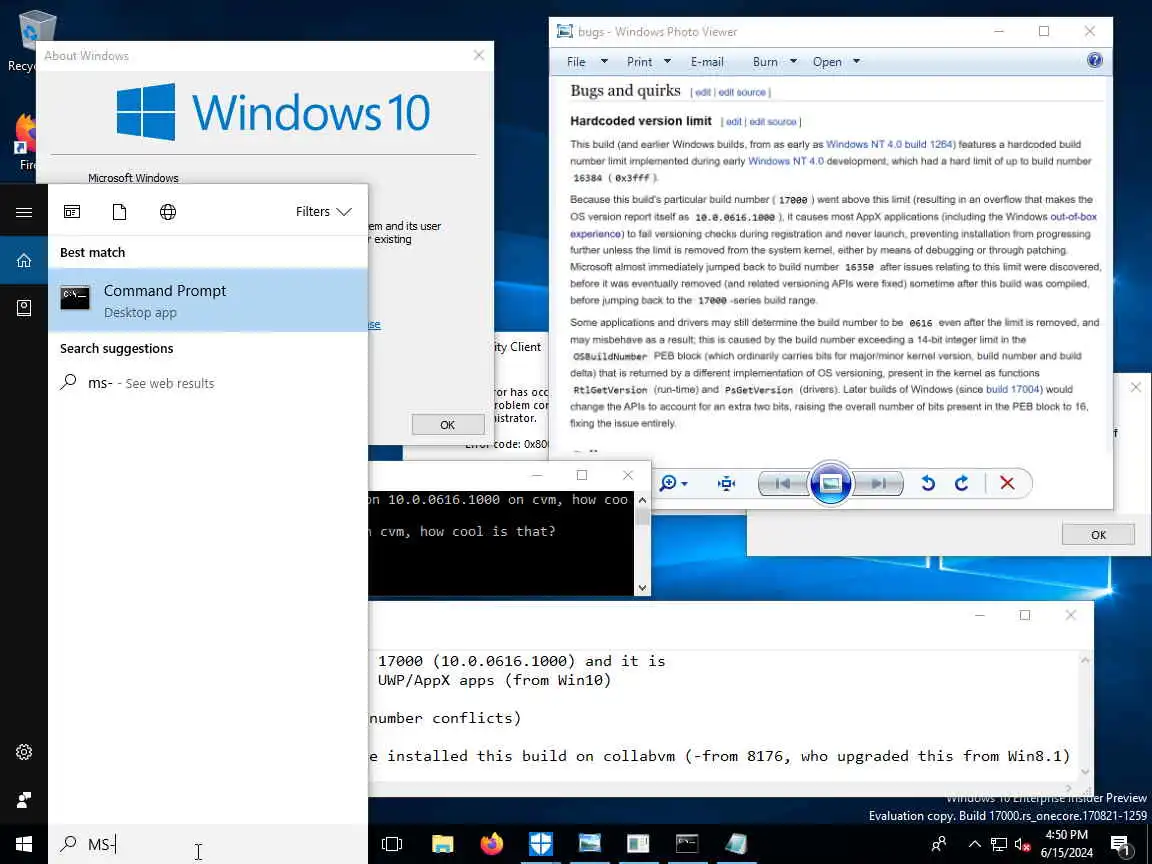Open search settings gear icon
The width and height of the screenshot is (1152, 864).
(x=24, y=752)
